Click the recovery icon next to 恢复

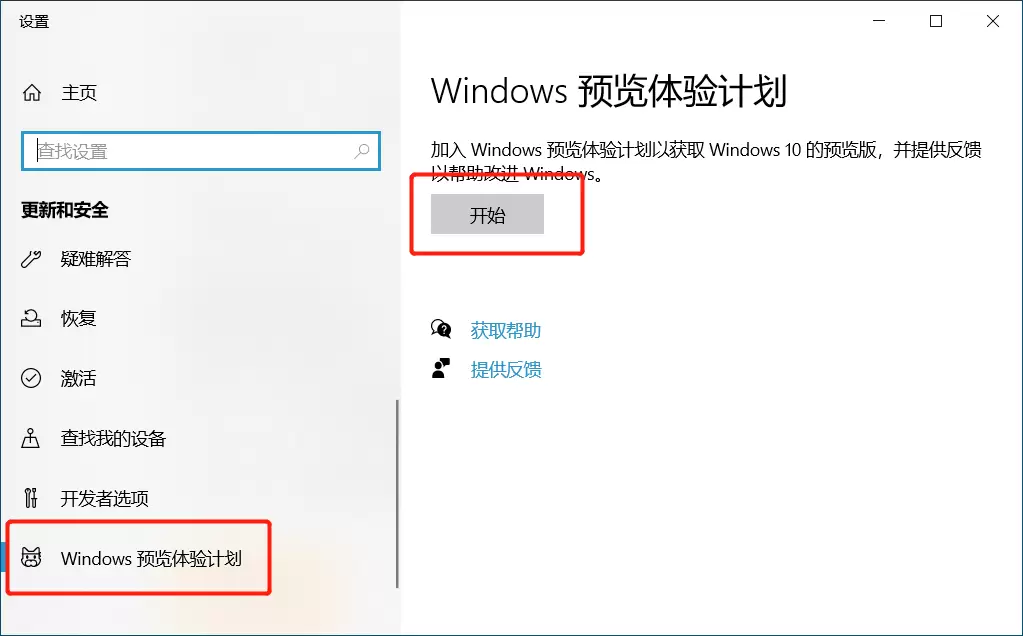[31, 318]
